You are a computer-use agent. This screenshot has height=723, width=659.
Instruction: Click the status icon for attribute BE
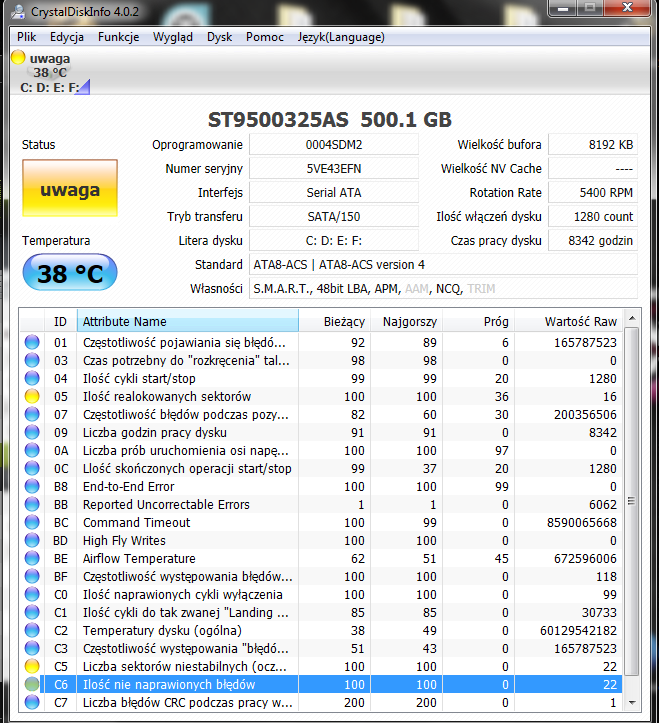tap(32, 558)
